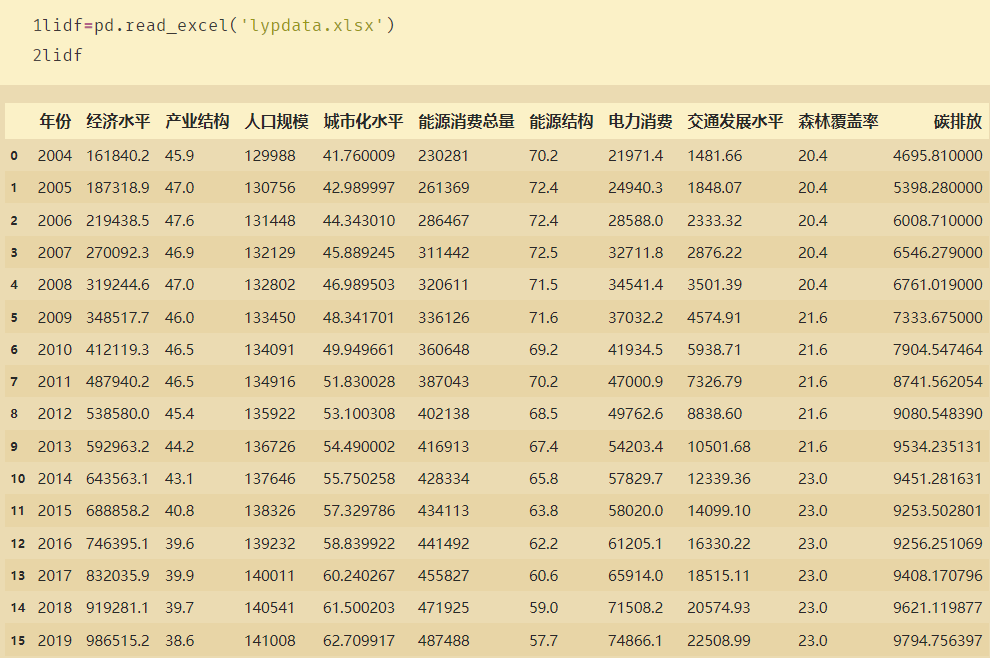
Task: Select the 经济水平 column header
Action: [x=118, y=121]
